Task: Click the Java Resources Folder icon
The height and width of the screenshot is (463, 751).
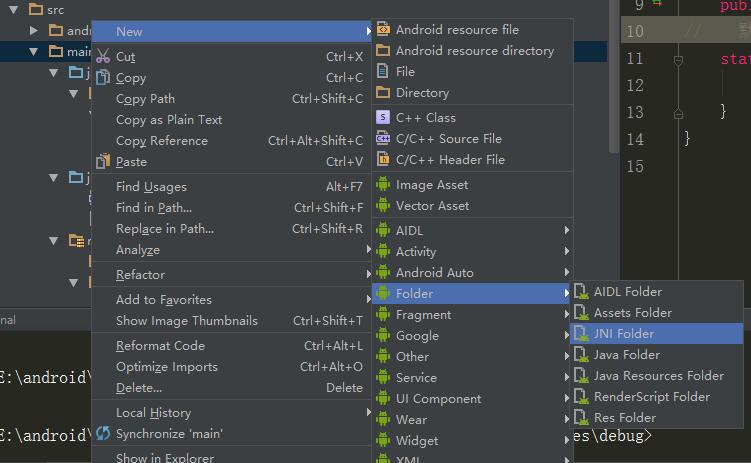Action: (x=581, y=376)
